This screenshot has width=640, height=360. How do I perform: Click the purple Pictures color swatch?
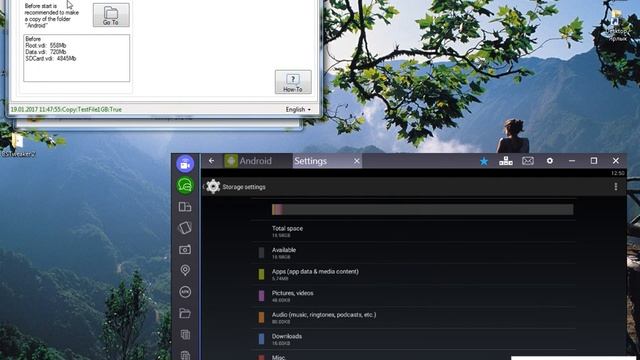point(261,296)
